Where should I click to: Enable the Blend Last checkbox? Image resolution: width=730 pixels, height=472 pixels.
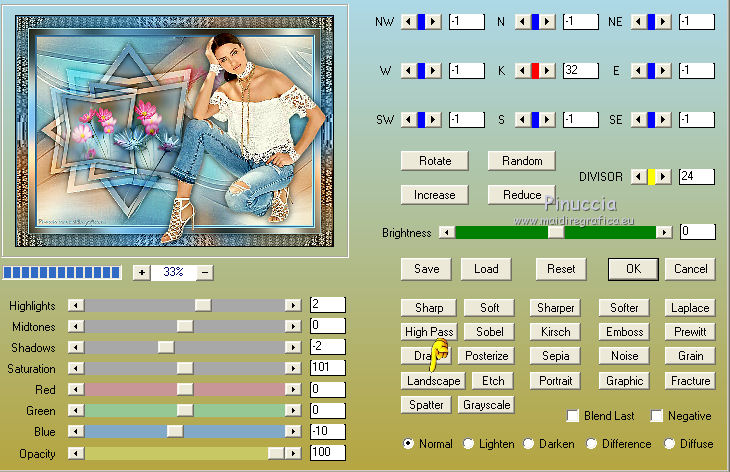coord(573,416)
